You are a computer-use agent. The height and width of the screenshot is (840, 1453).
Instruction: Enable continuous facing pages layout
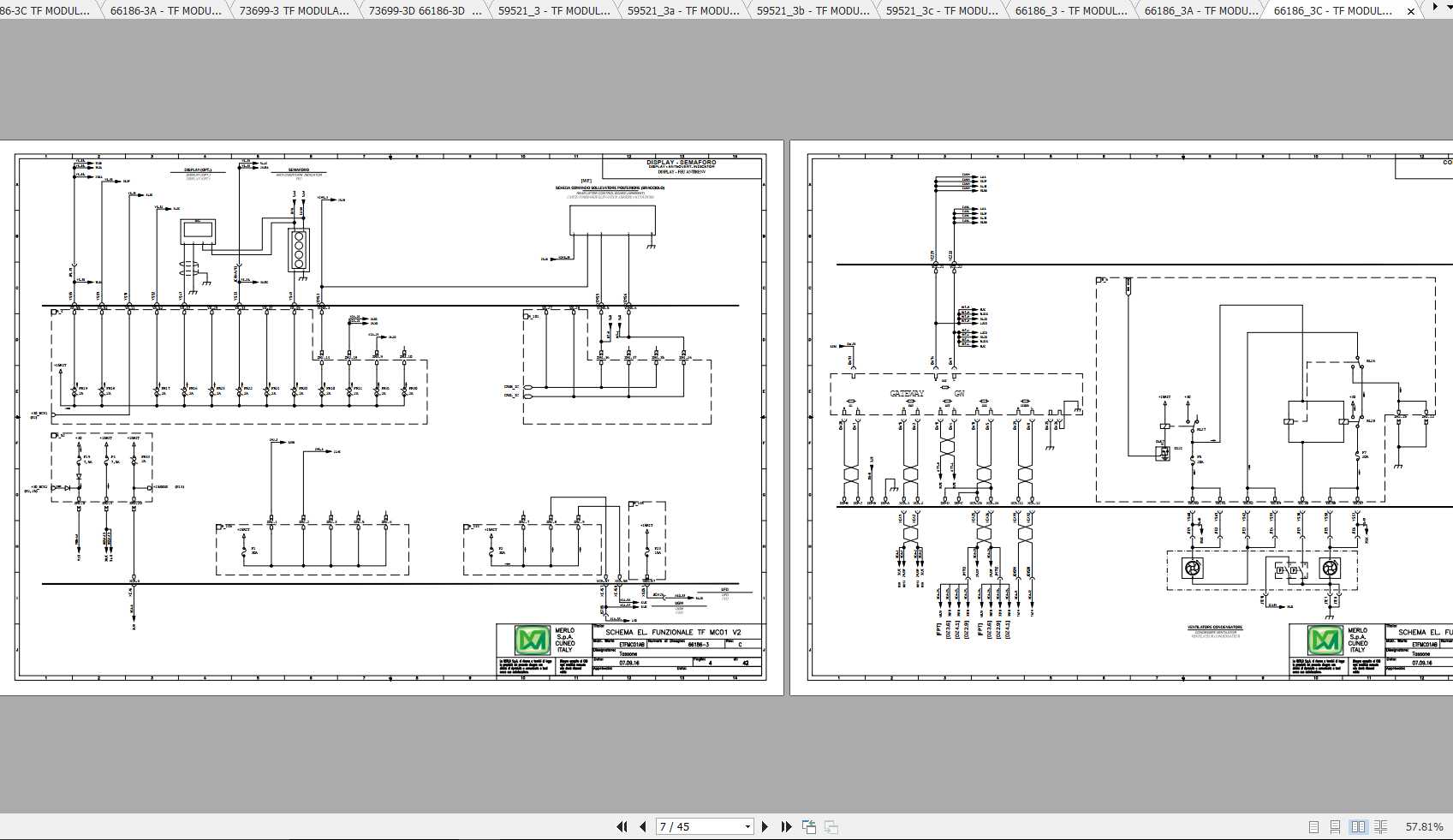1380,827
